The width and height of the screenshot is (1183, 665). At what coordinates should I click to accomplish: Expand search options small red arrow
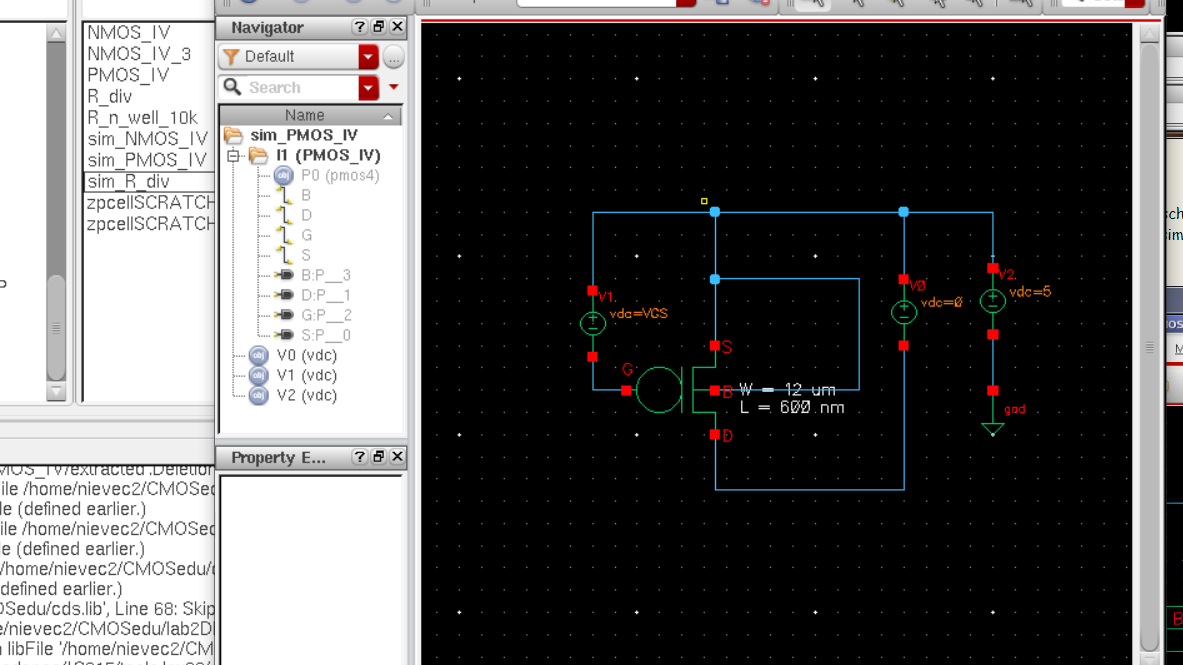point(394,88)
